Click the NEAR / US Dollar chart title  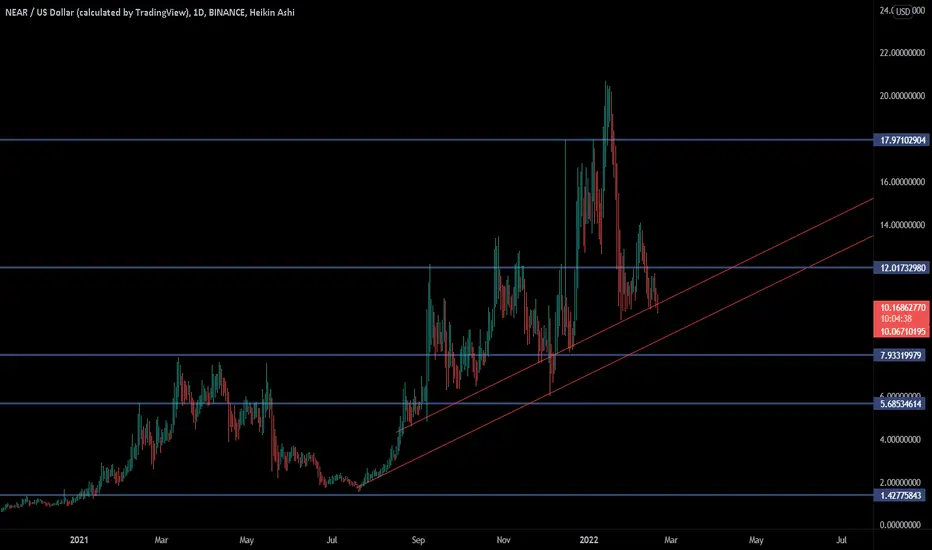(x=150, y=12)
